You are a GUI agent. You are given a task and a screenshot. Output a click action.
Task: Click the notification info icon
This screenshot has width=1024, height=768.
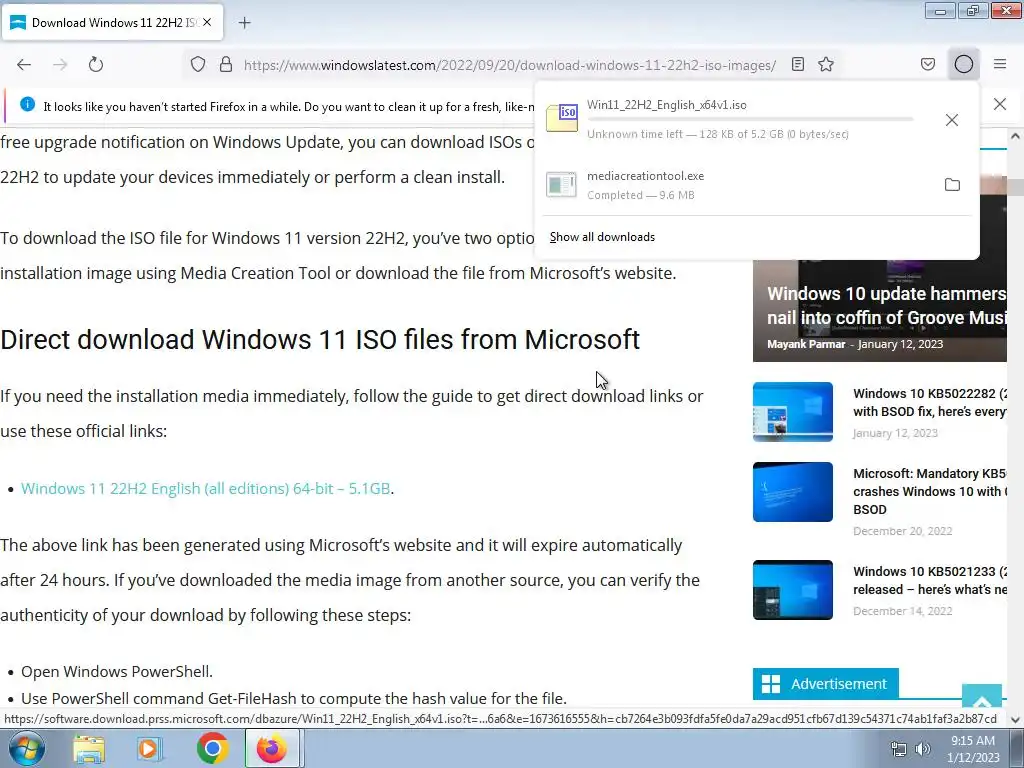click(x=27, y=104)
